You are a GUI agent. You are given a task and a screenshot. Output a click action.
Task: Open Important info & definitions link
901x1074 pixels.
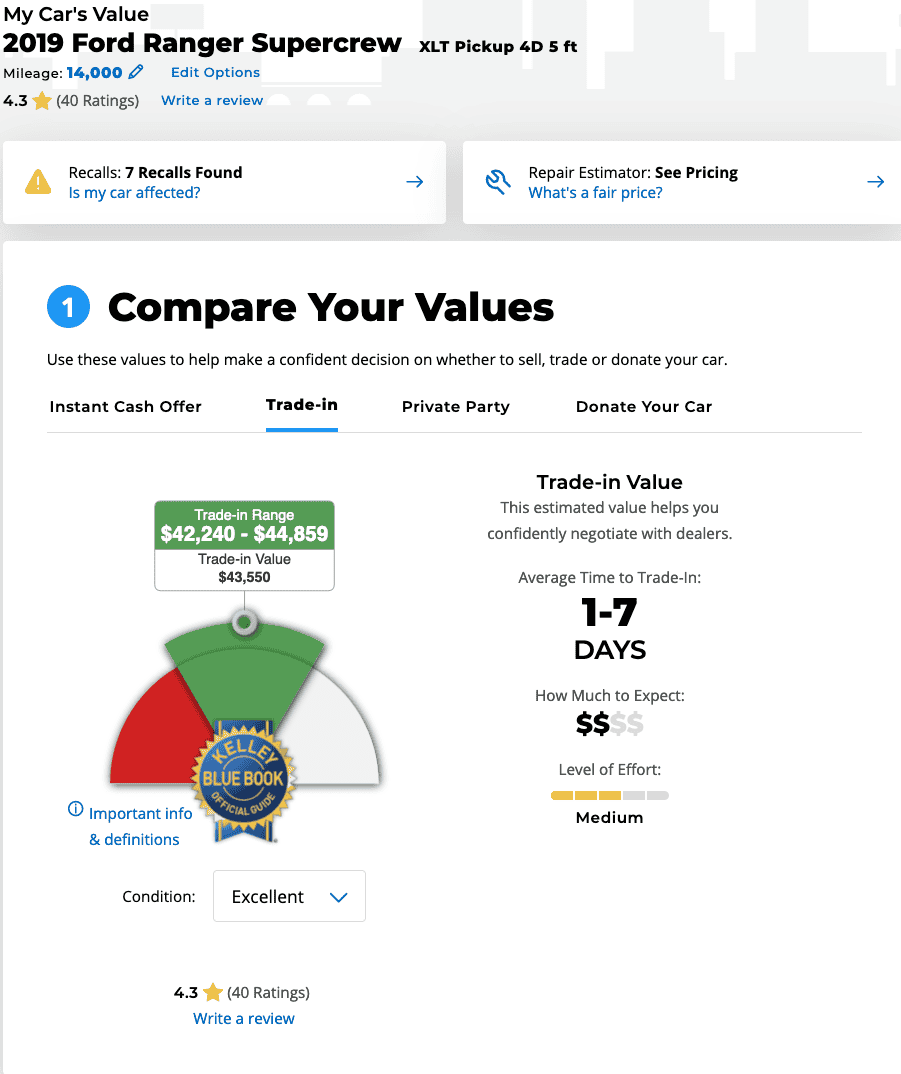click(x=140, y=826)
